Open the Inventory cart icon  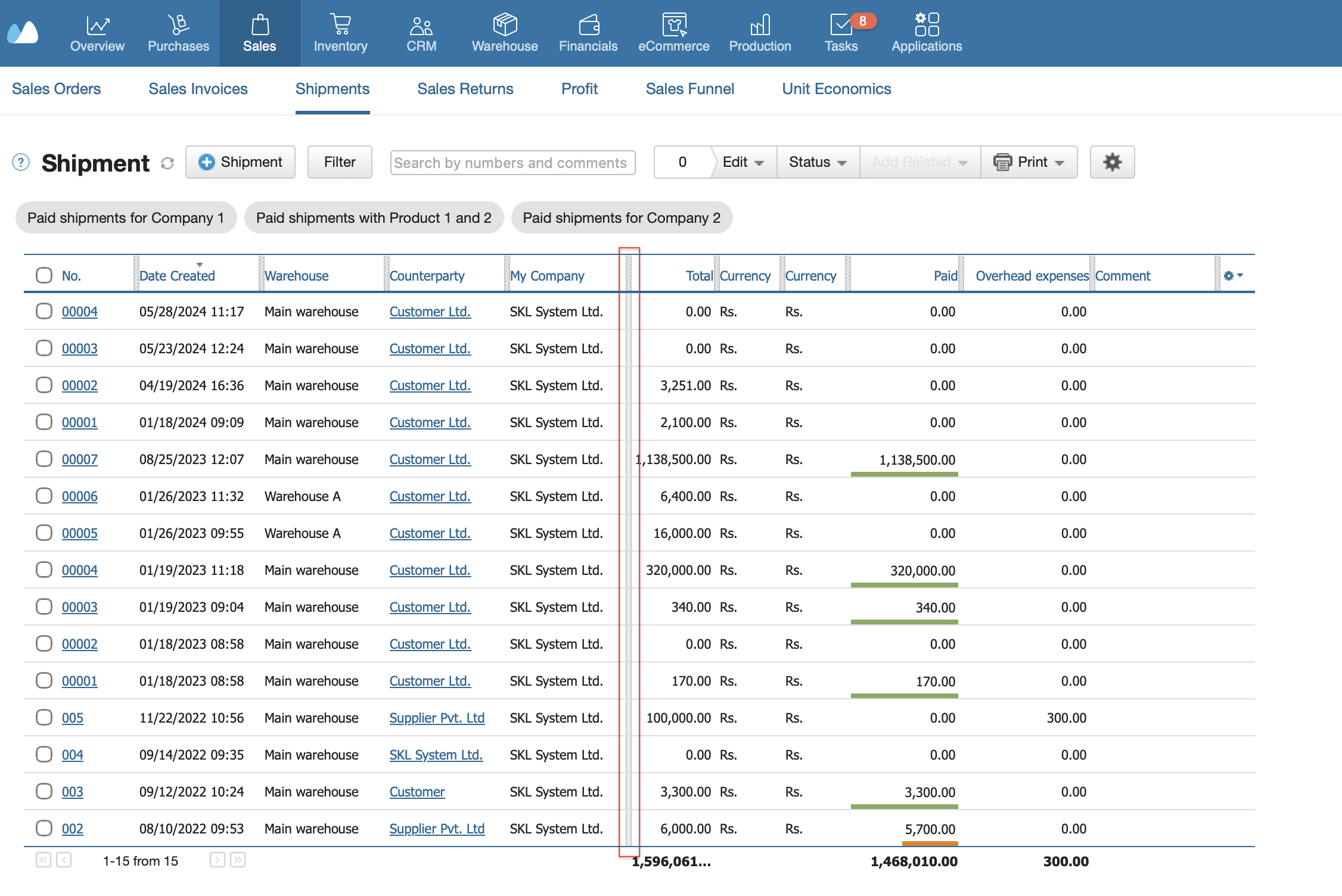(340, 25)
